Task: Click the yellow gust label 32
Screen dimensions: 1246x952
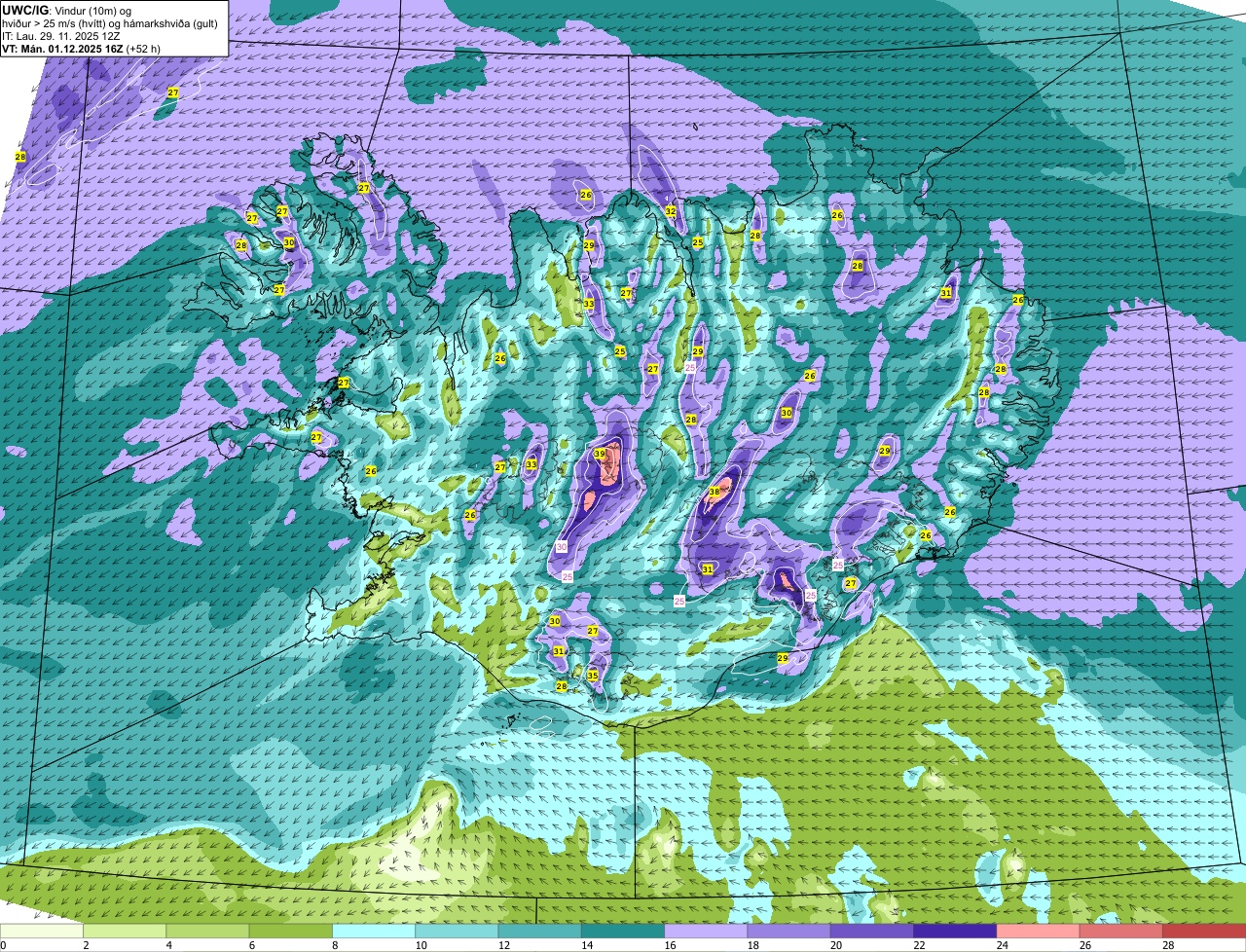Action: [671, 211]
